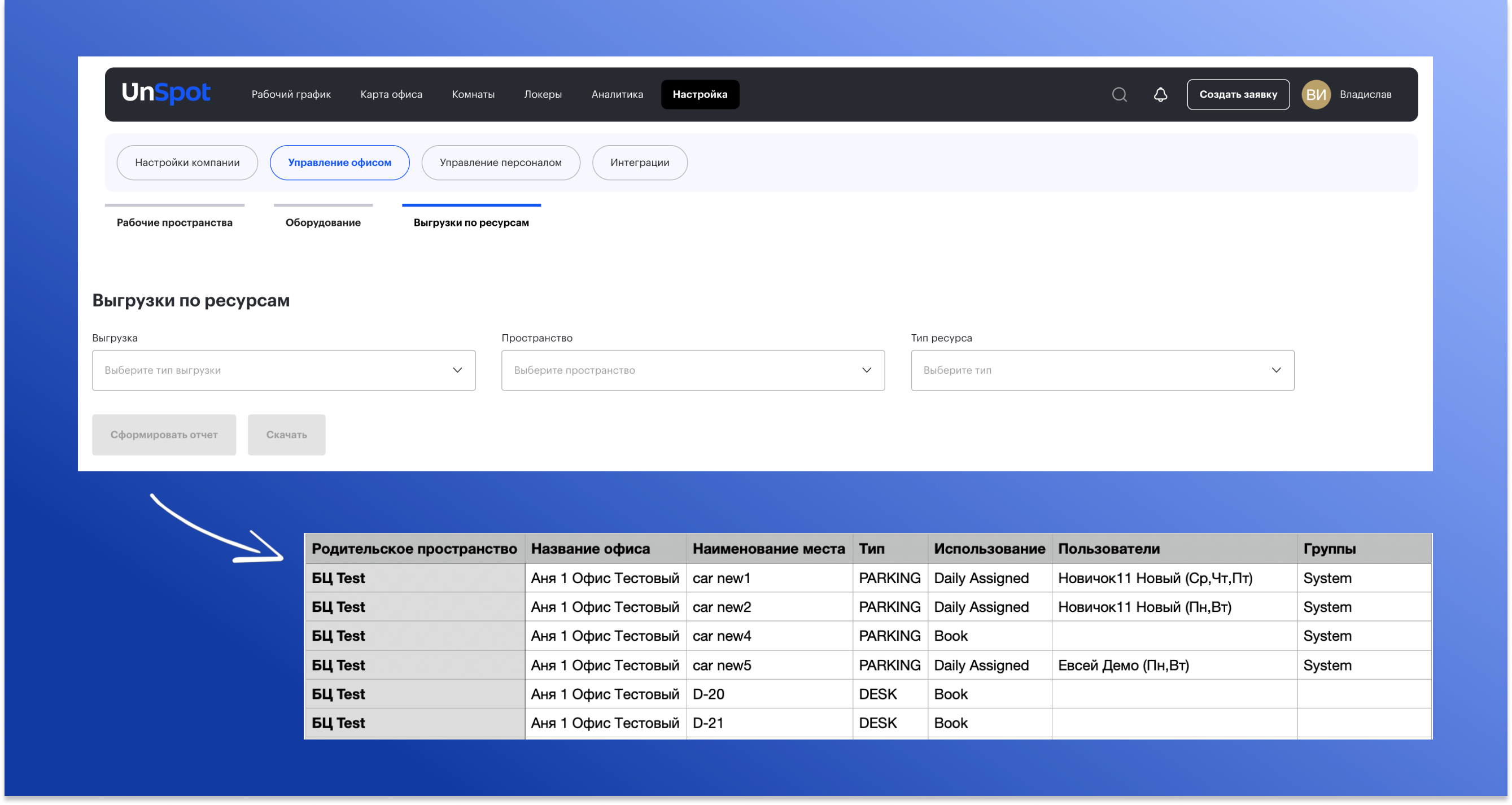Open notifications bell icon
Image resolution: width=1512 pixels, height=805 pixels.
pyautogui.click(x=1160, y=94)
